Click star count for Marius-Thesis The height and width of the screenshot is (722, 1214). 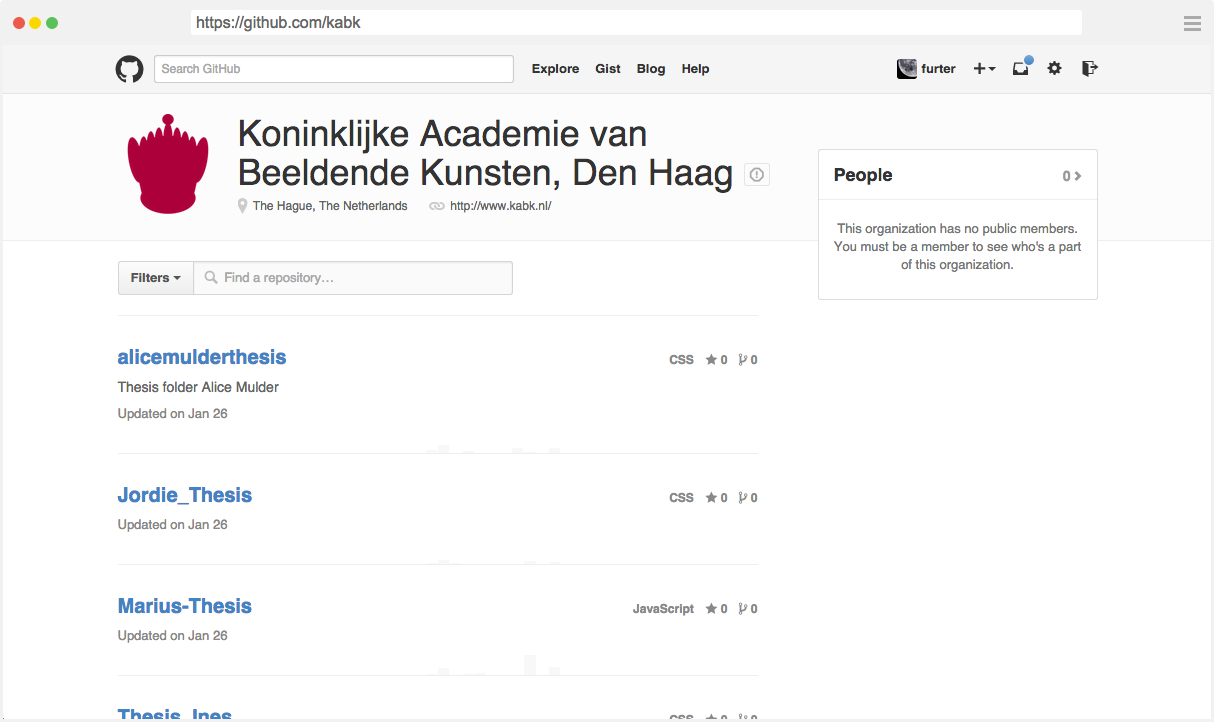[x=717, y=609]
